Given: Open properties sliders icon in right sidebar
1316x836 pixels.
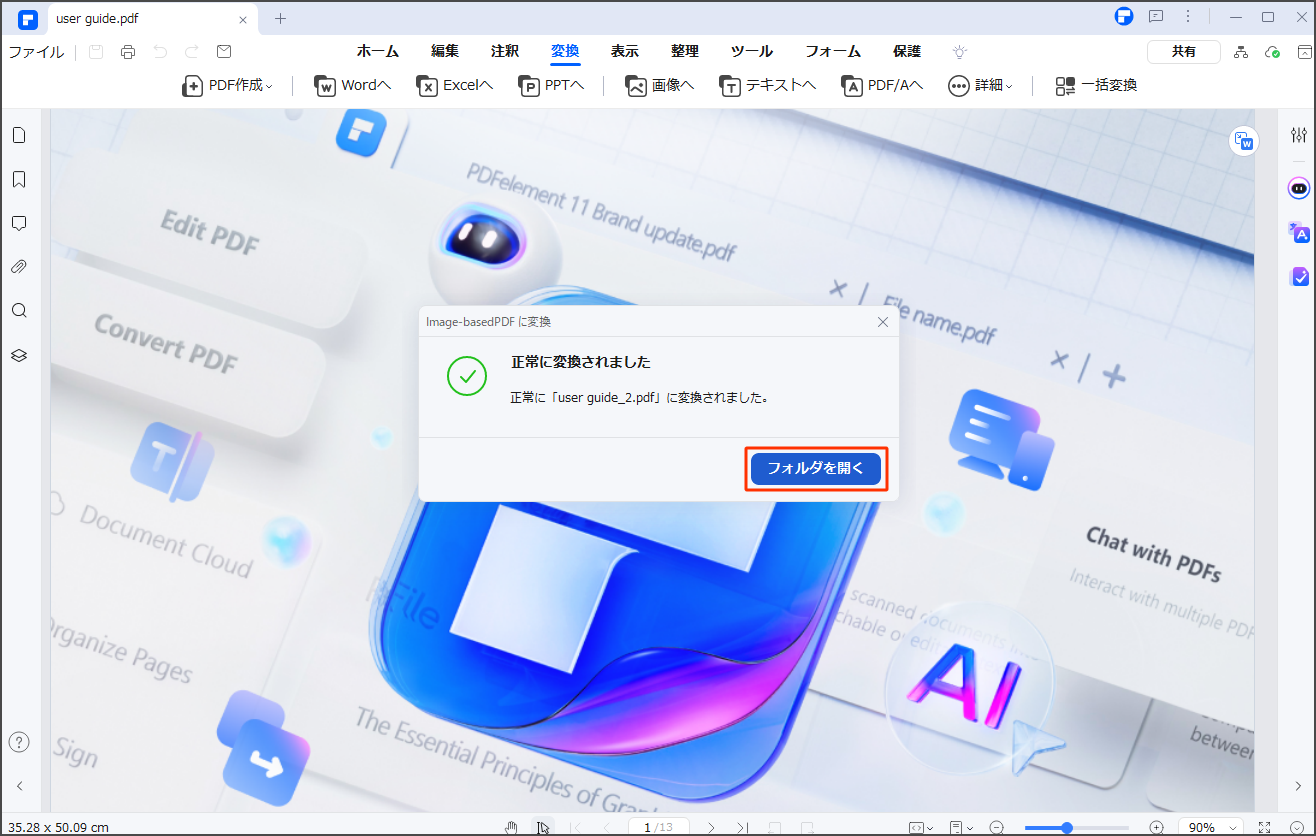Looking at the screenshot, I should (x=1299, y=135).
